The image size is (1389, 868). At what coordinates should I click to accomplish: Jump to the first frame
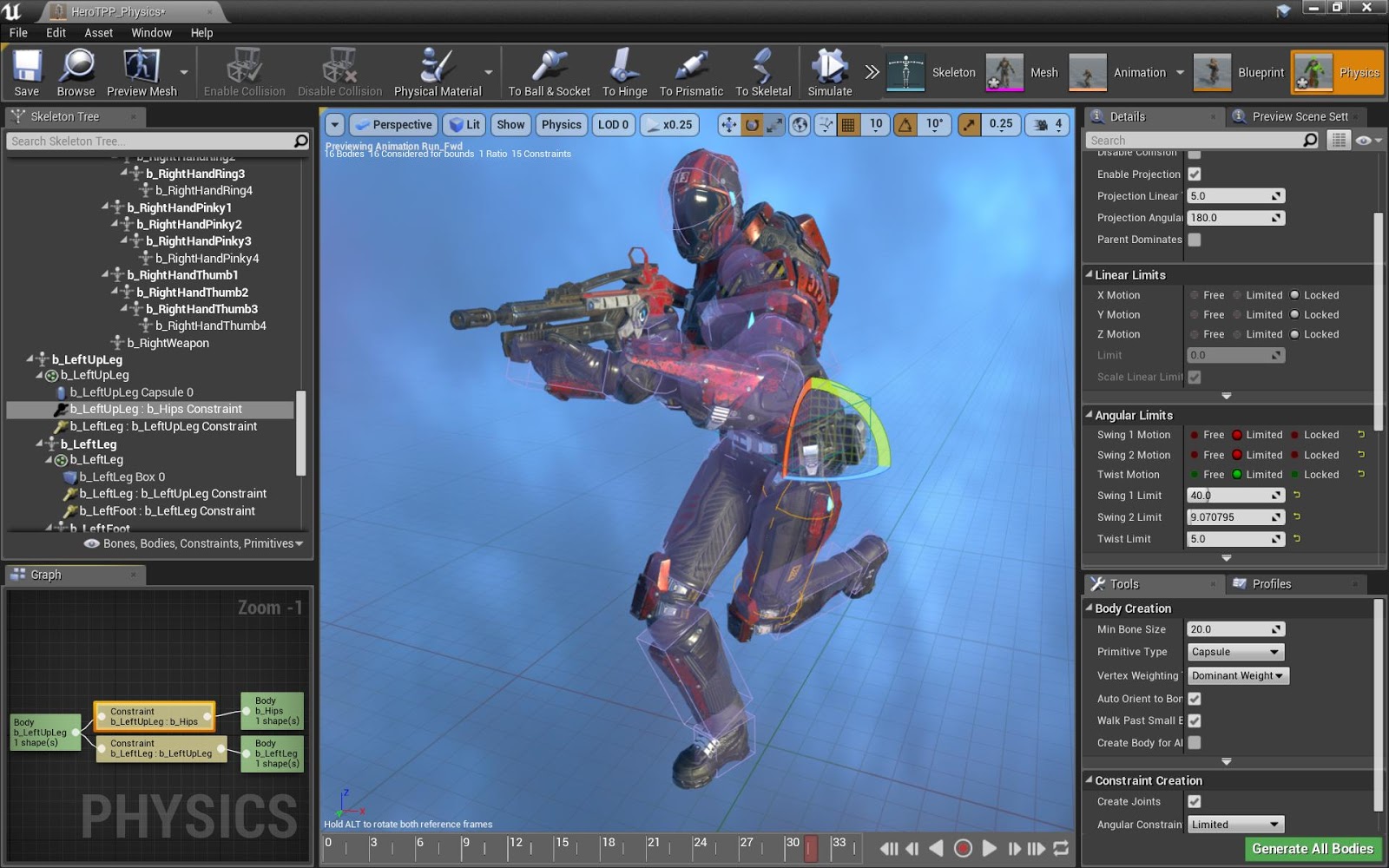[889, 848]
